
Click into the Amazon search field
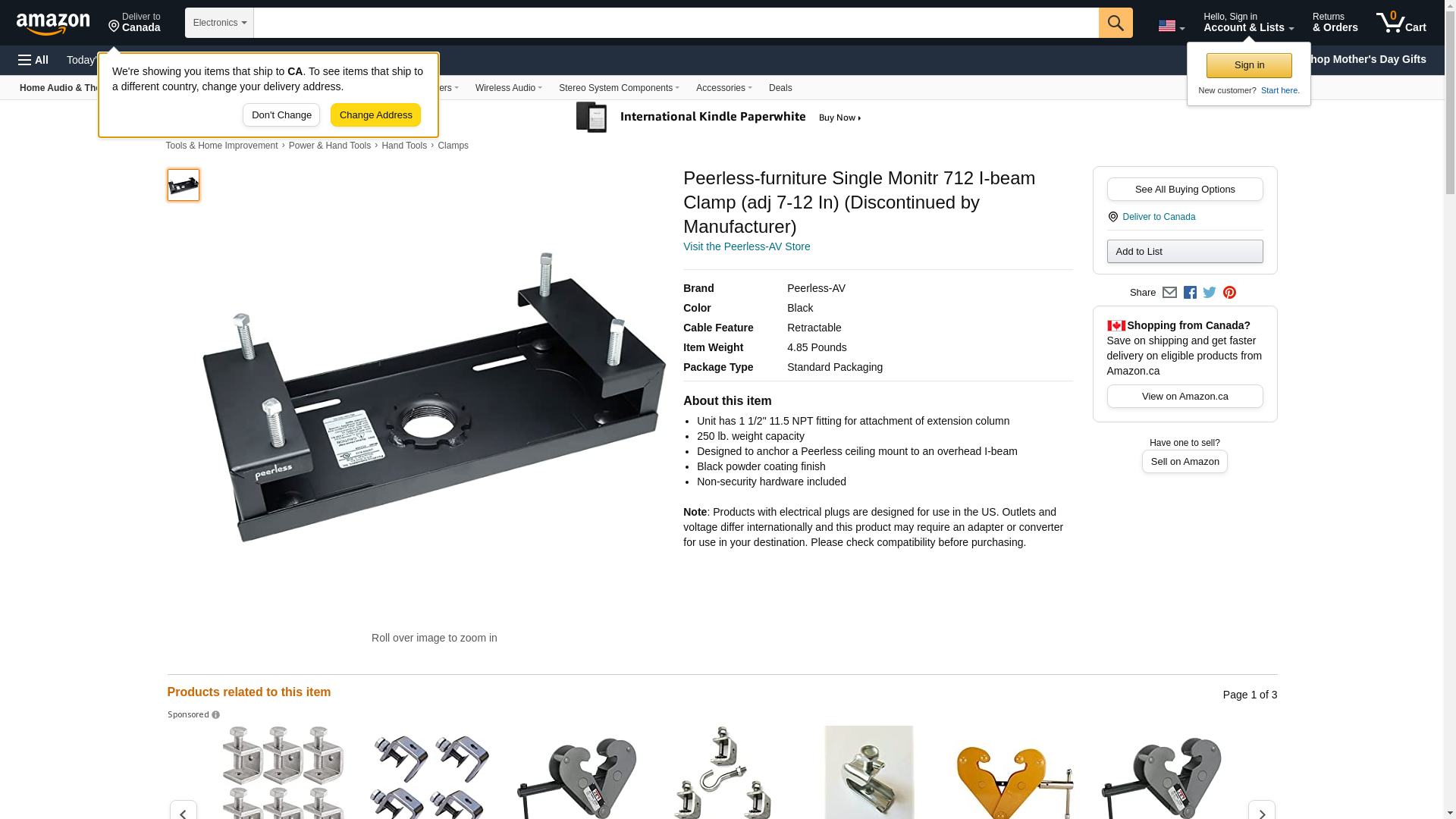[x=676, y=23]
